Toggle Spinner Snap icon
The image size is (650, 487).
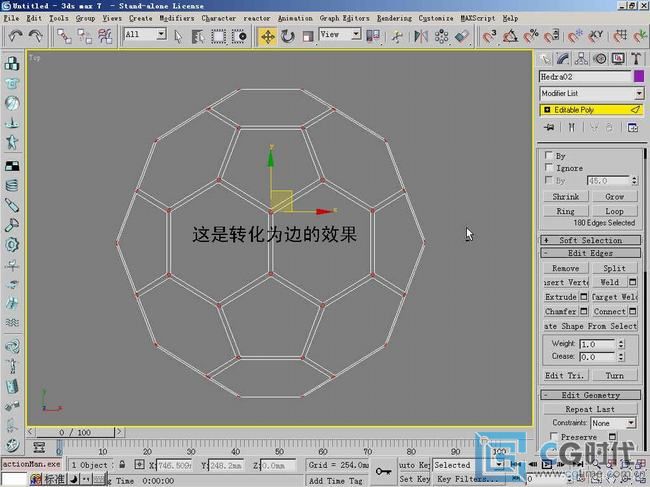pyautogui.click(x=551, y=36)
